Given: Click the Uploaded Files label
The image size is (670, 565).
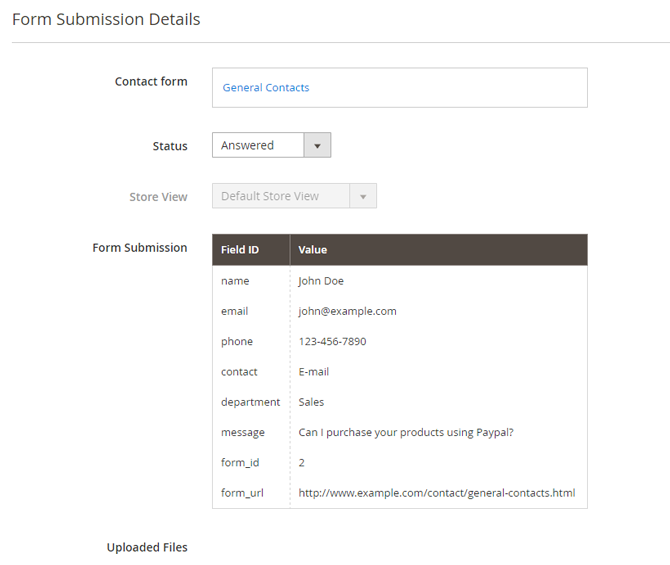Looking at the screenshot, I should [x=147, y=547].
